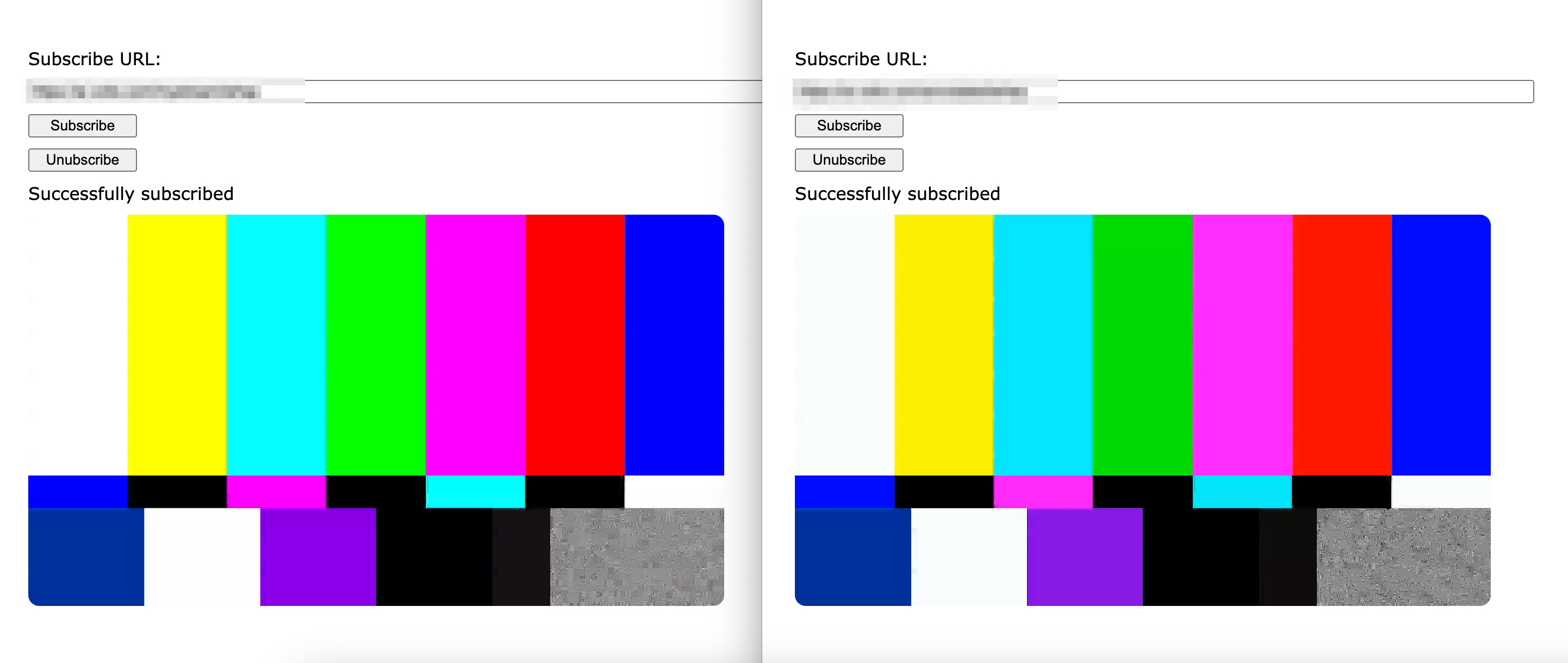Click the cyan color bar in the left video
1568x663 pixels.
click(275, 341)
